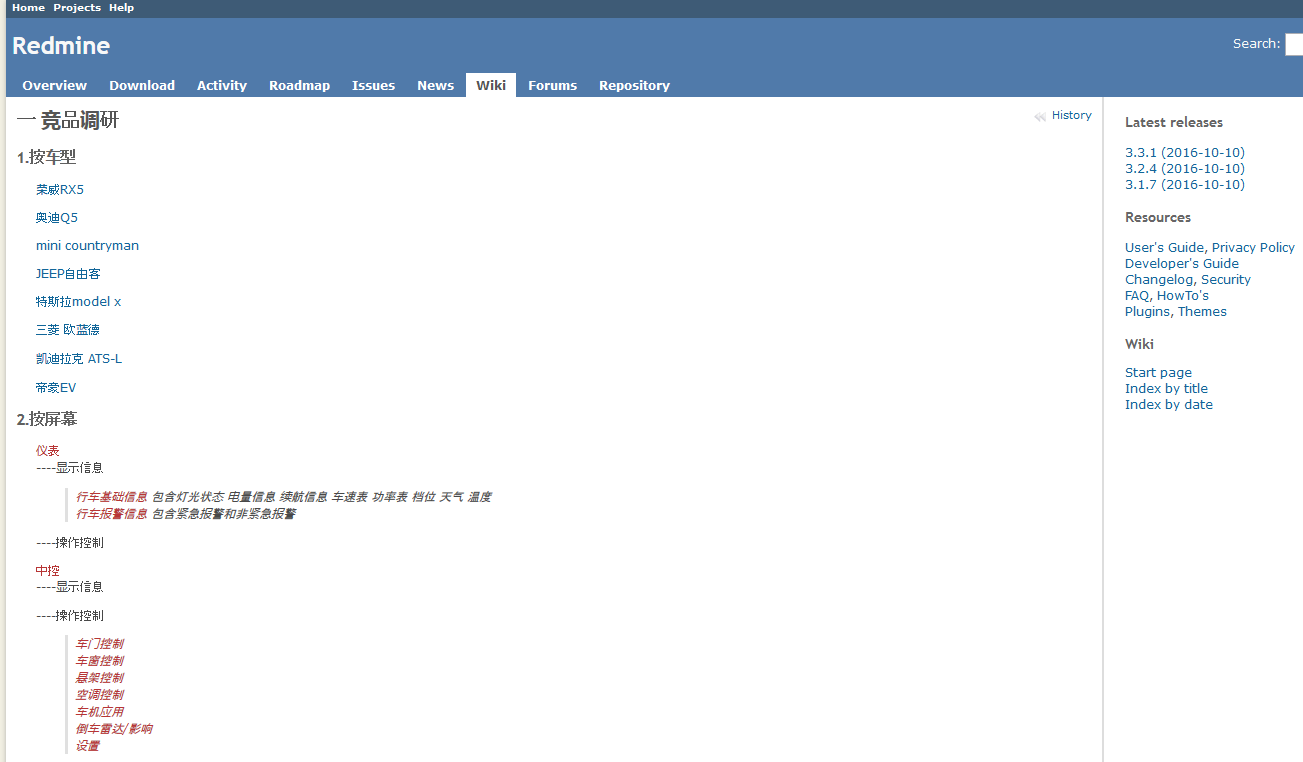Image resolution: width=1303 pixels, height=762 pixels.
Task: Switch to the Issues tab
Action: tap(373, 85)
